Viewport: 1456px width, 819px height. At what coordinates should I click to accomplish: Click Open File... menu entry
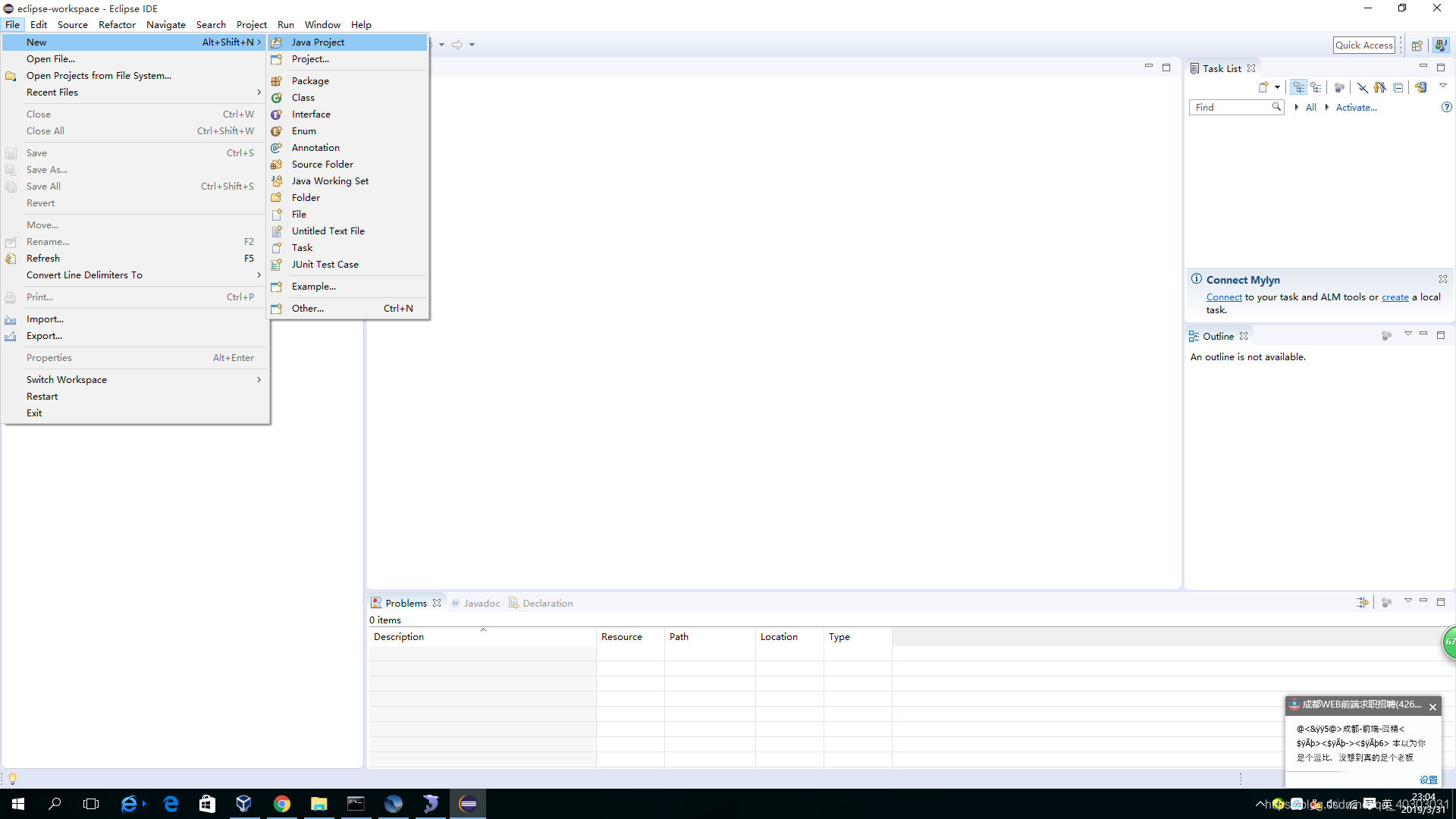pyautogui.click(x=135, y=59)
